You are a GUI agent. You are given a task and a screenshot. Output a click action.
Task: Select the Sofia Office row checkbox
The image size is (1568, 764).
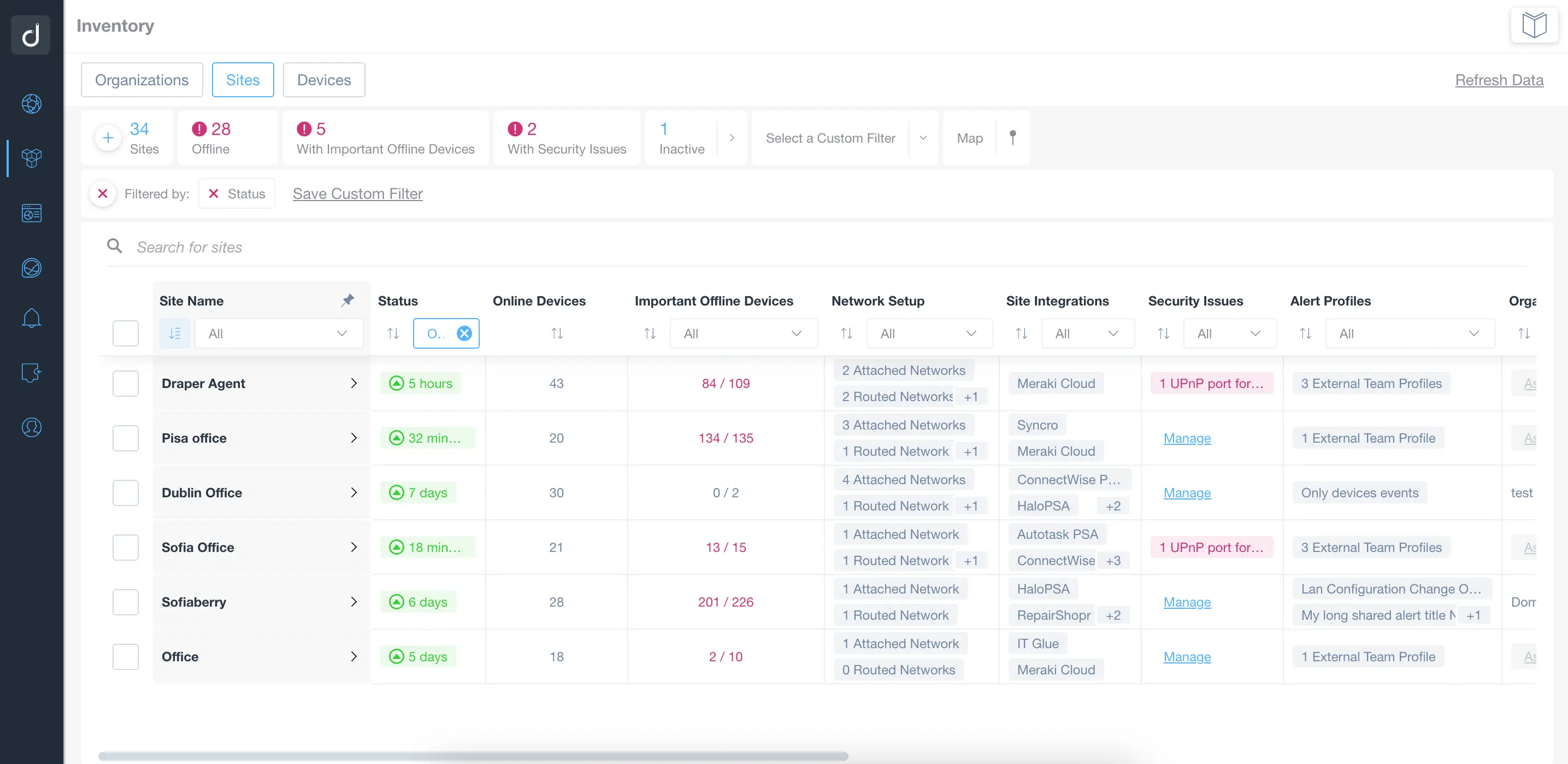coord(126,547)
